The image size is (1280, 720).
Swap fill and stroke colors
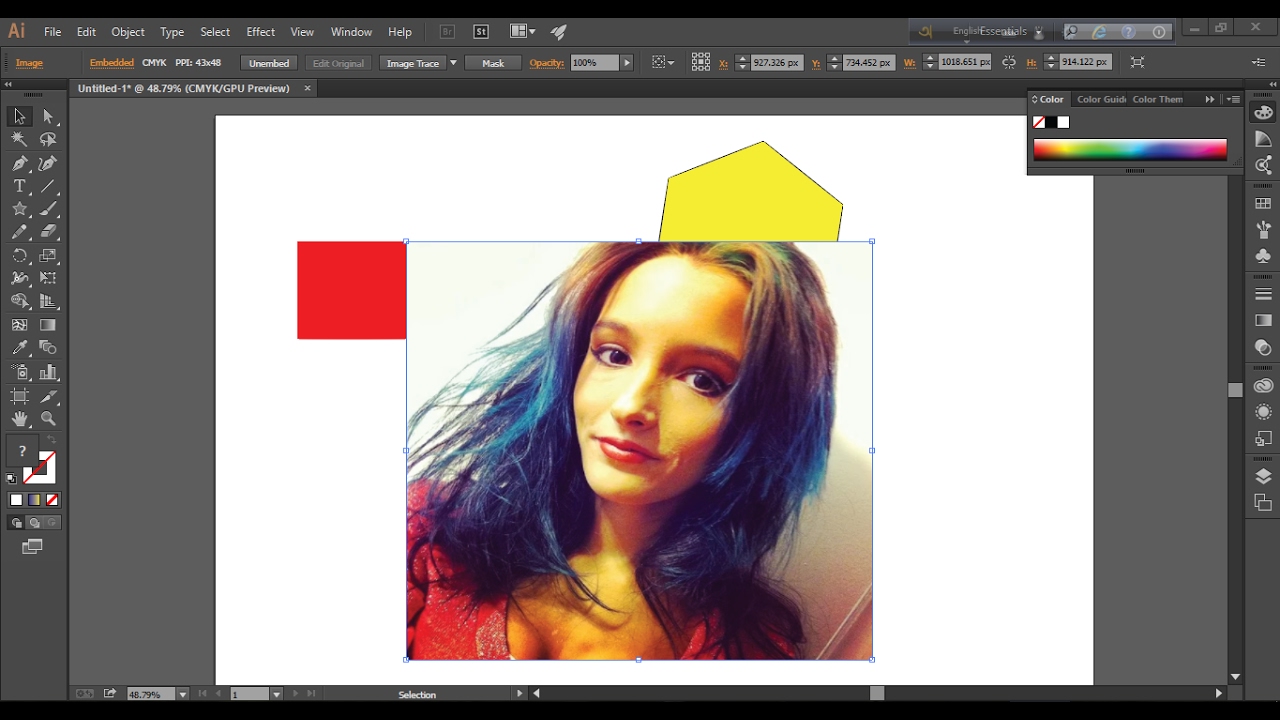[x=51, y=440]
